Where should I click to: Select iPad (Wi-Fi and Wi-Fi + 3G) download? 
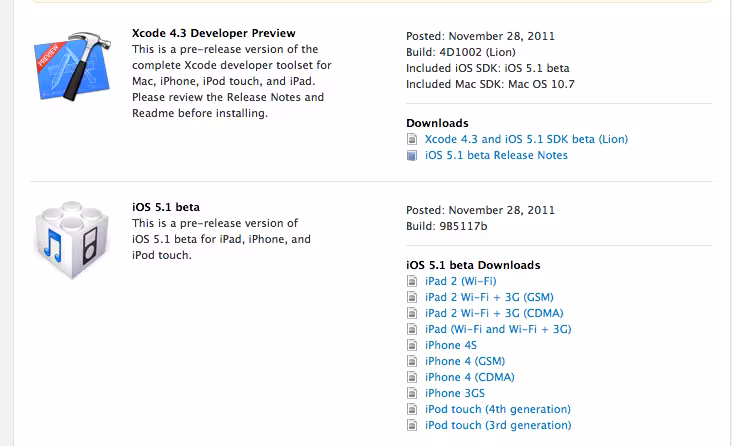(498, 329)
